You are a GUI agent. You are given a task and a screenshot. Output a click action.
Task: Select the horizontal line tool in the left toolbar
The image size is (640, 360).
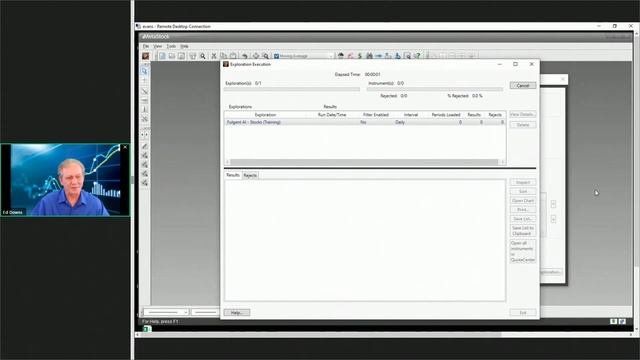coord(144,100)
